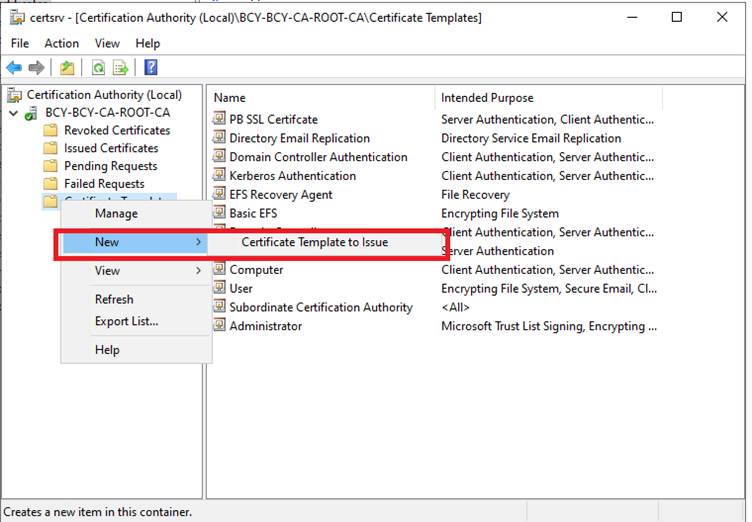Open the File menu

(20, 44)
